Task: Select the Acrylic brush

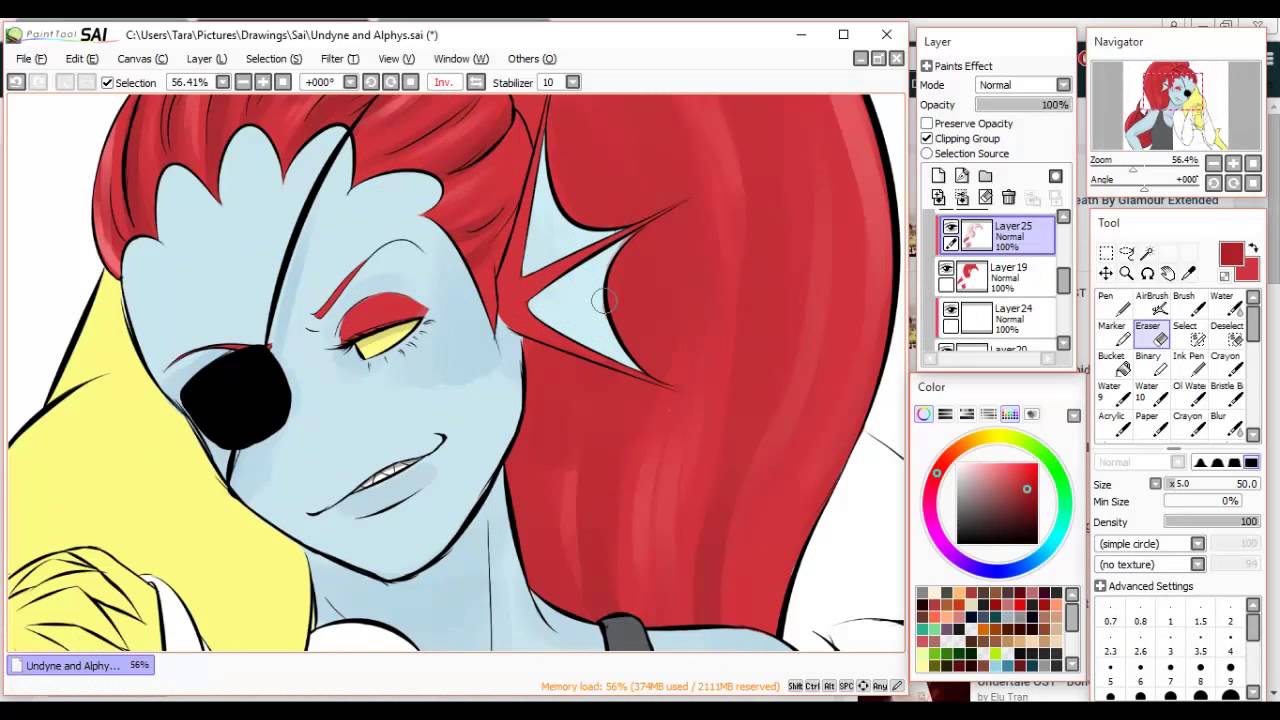Action: coord(1114,423)
